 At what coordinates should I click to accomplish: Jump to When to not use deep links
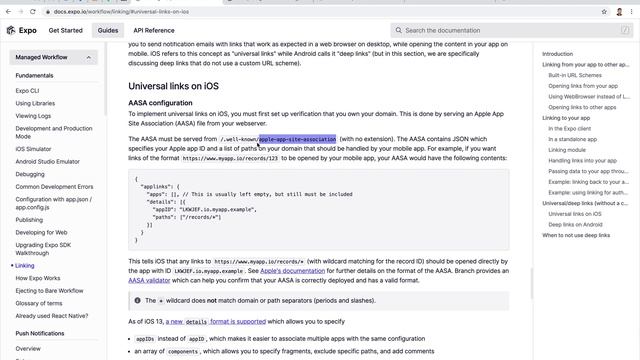pos(576,235)
